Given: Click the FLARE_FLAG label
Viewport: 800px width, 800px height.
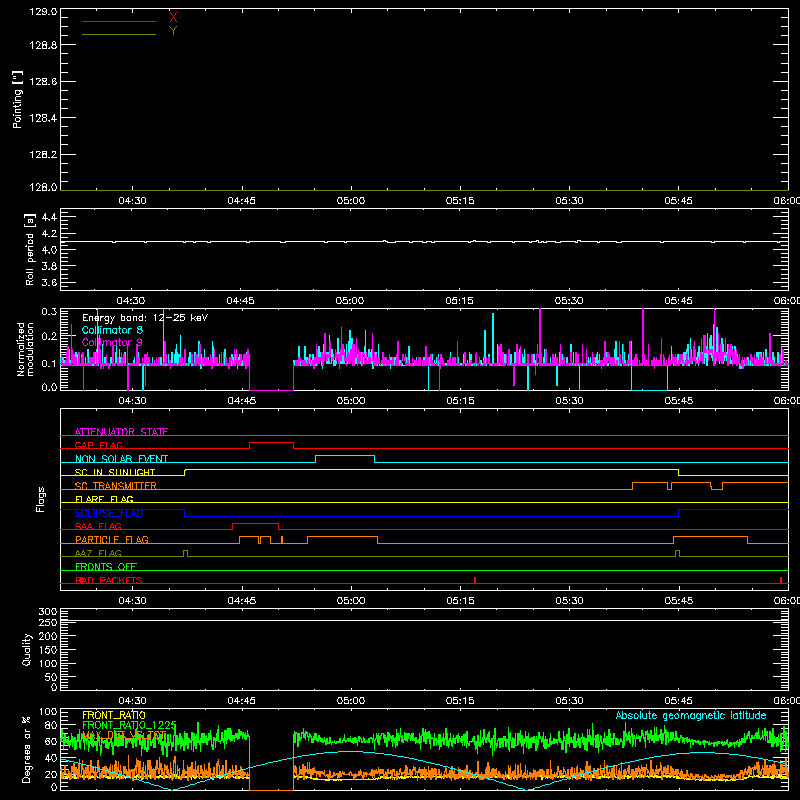Looking at the screenshot, I should 104,499.
